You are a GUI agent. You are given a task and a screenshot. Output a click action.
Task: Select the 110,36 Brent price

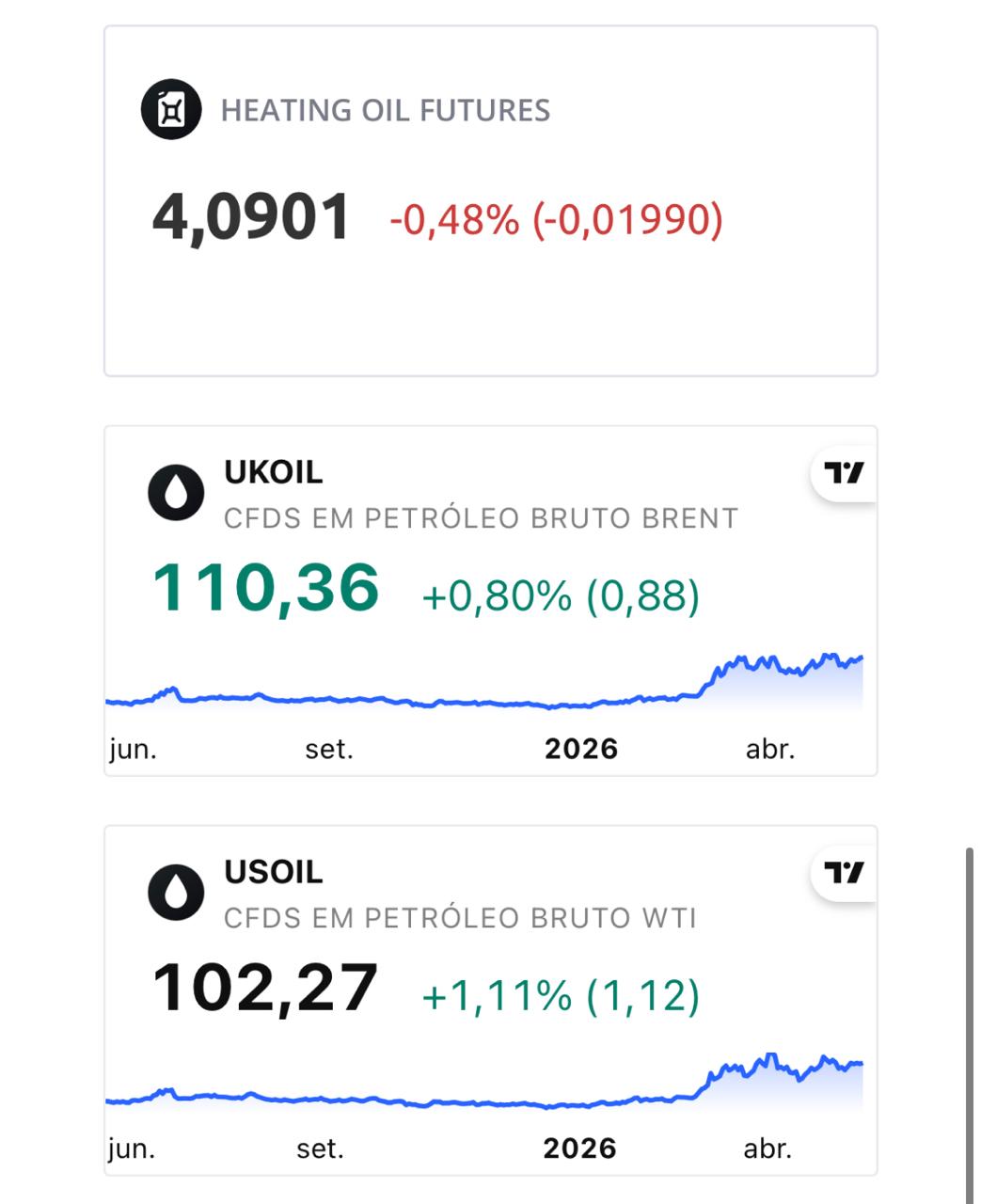coord(266,587)
